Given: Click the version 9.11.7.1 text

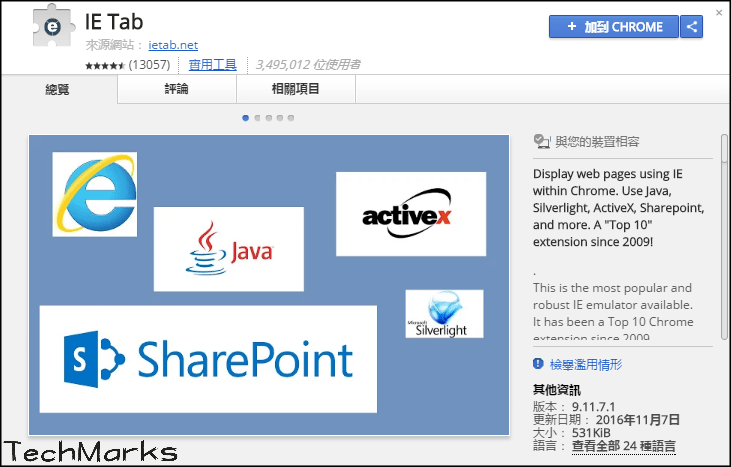Looking at the screenshot, I should [x=593, y=406].
